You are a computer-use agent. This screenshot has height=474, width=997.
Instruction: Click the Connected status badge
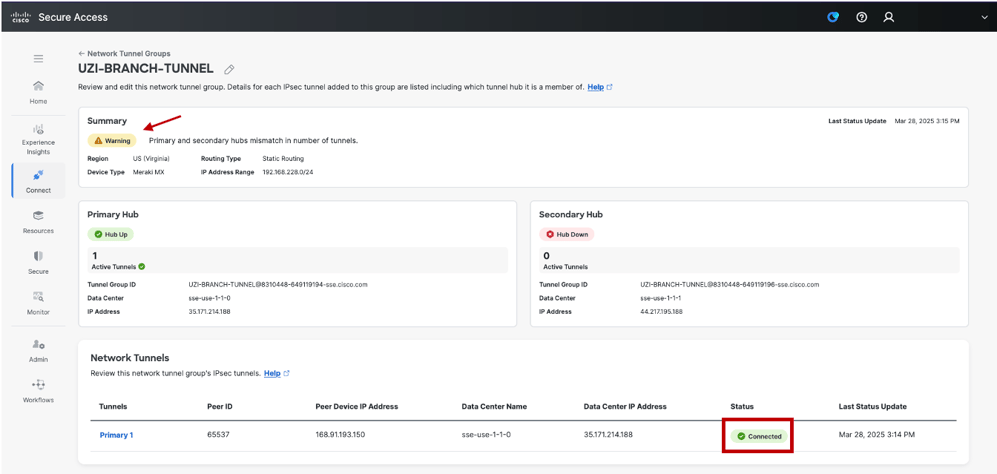(759, 436)
